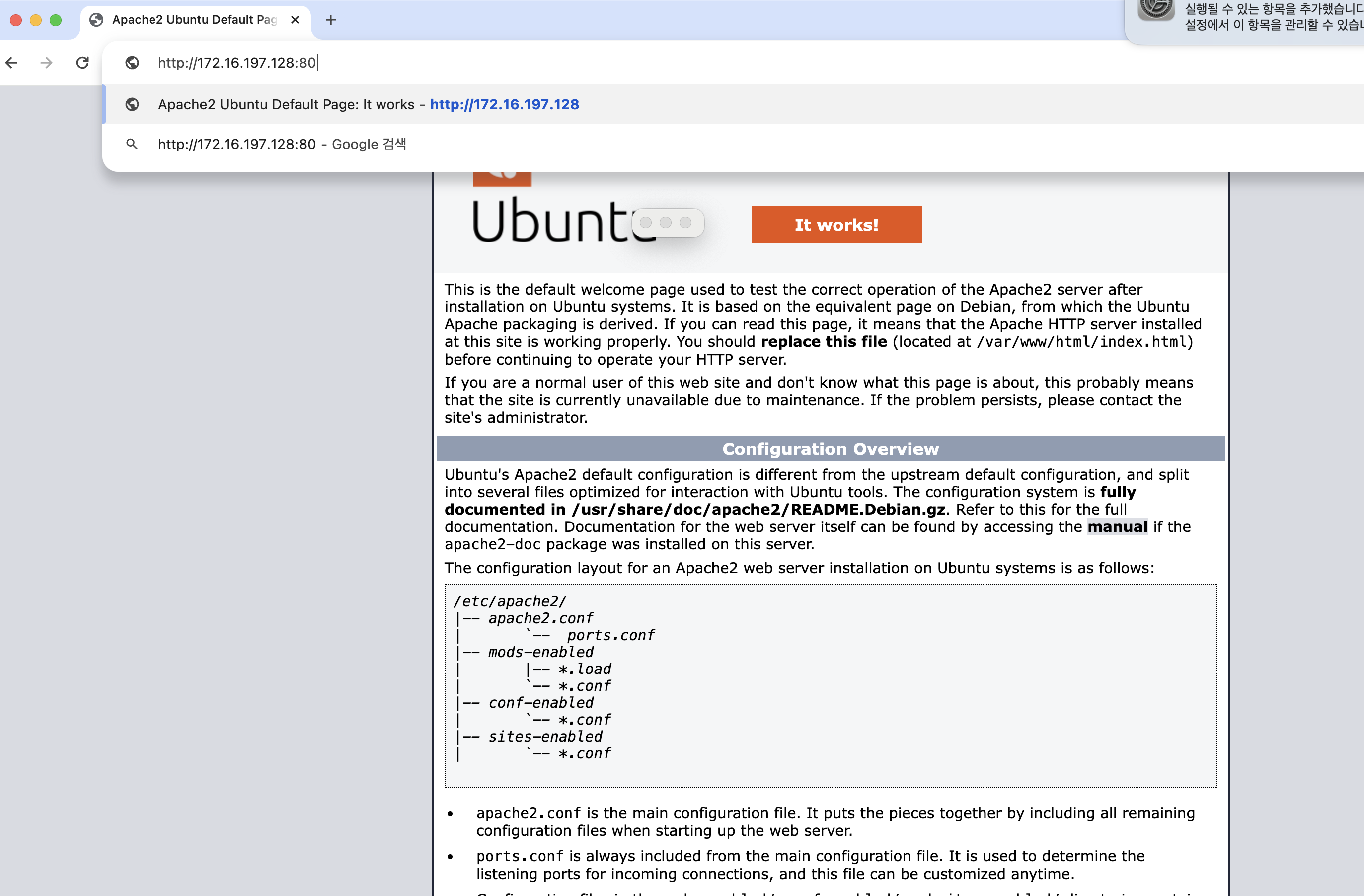Image resolution: width=1364 pixels, height=896 pixels.
Task: Close the Apache2 Ubuntu Default Page tab
Action: [295, 20]
